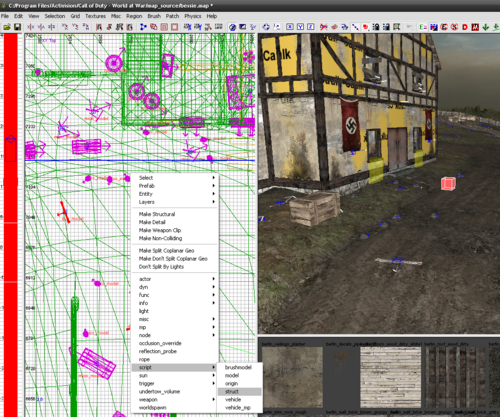This screenshot has height=417, width=500.
Task: Select Make Non-Colliding option
Action: point(175,238)
